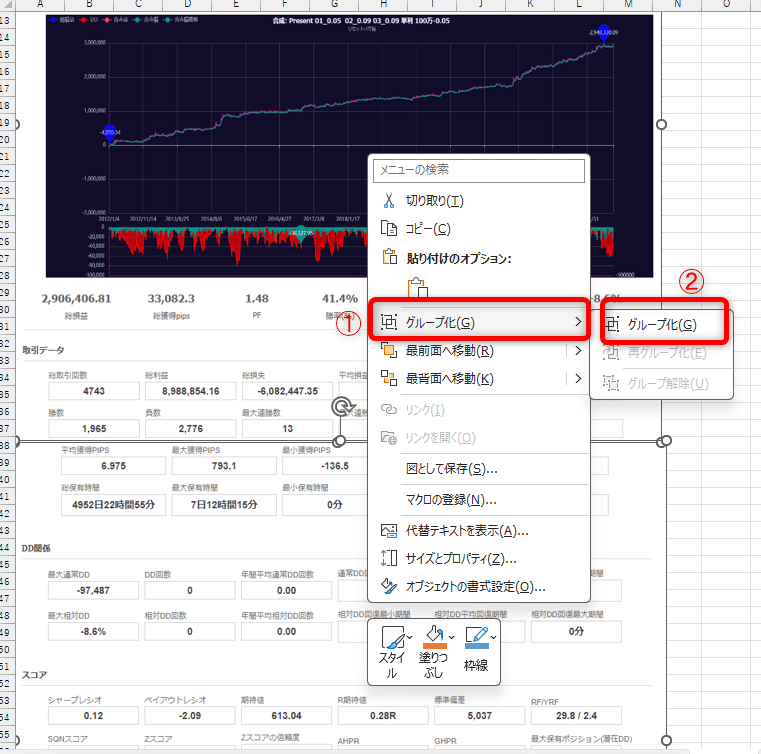Image resolution: width=761 pixels, height=754 pixels.
Task: Expand 最背面へ移動(K) submenu arrow
Action: pyautogui.click(x=578, y=378)
